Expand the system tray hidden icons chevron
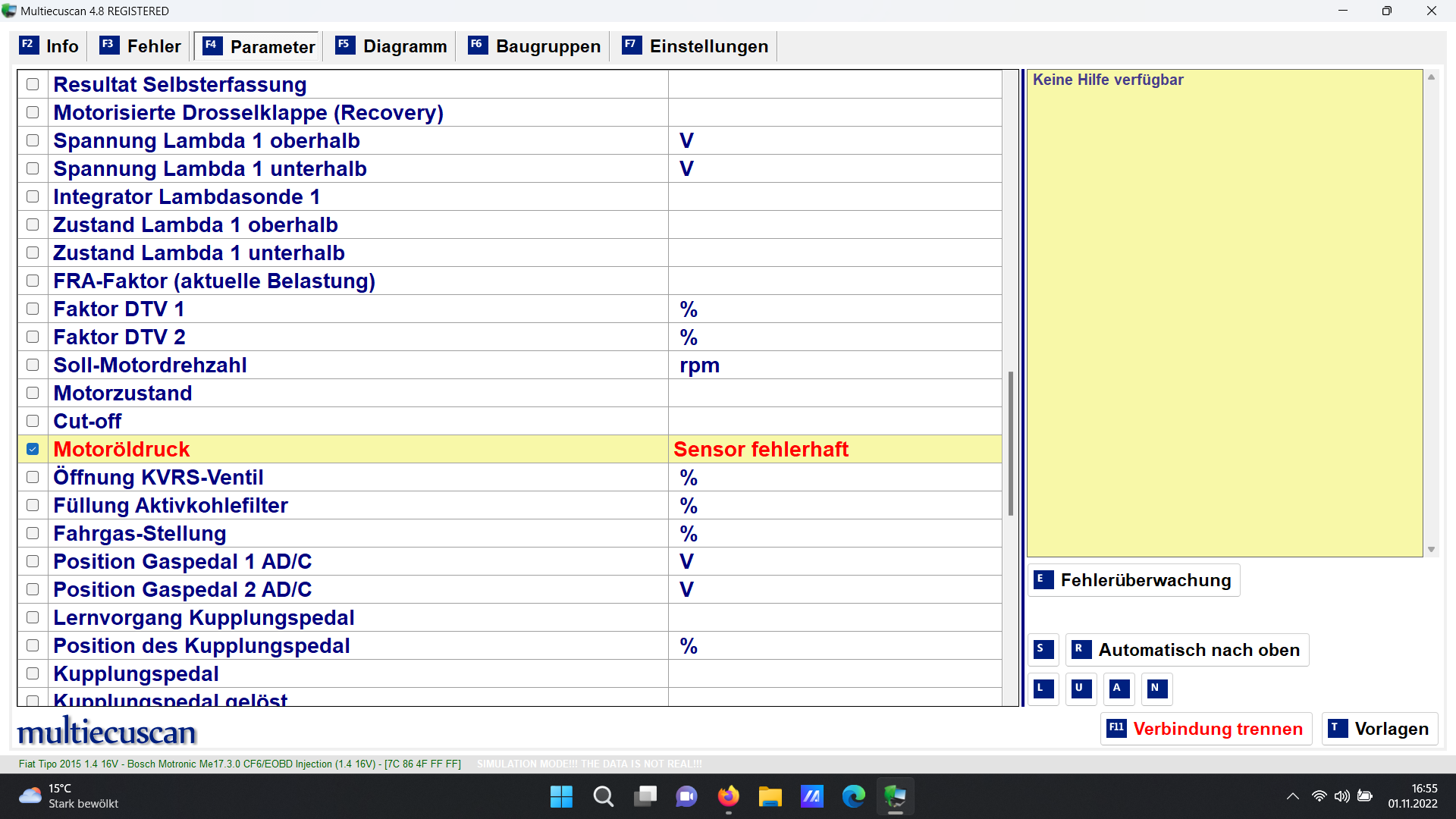 pyautogui.click(x=1293, y=796)
